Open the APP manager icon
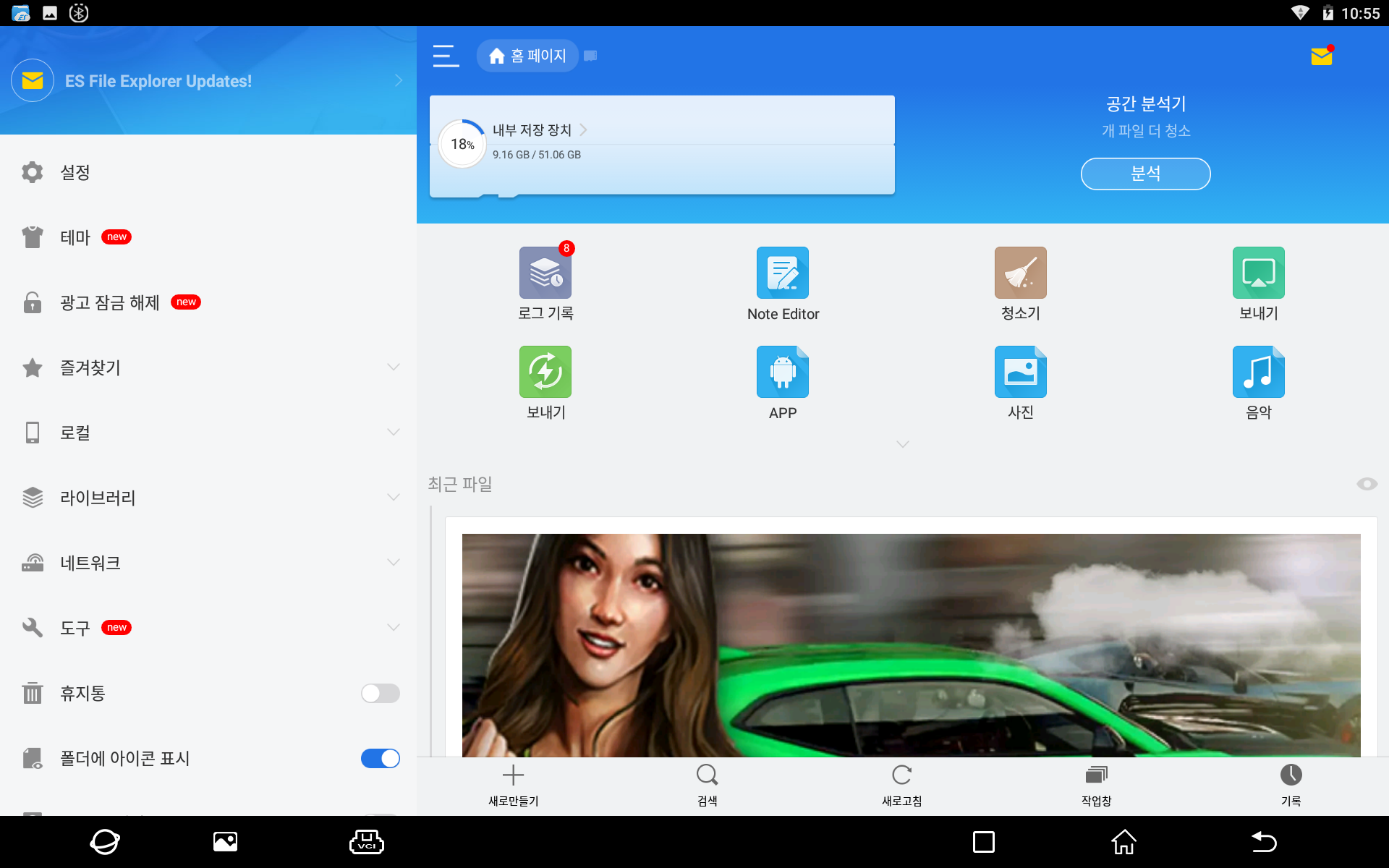This screenshot has height=868, width=1389. click(x=783, y=372)
